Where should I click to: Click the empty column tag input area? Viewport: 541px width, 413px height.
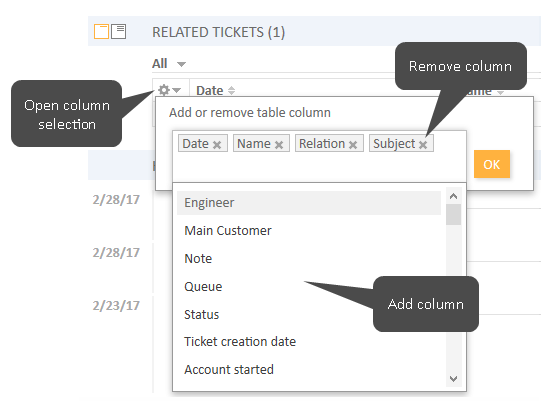pyautogui.click(x=319, y=167)
